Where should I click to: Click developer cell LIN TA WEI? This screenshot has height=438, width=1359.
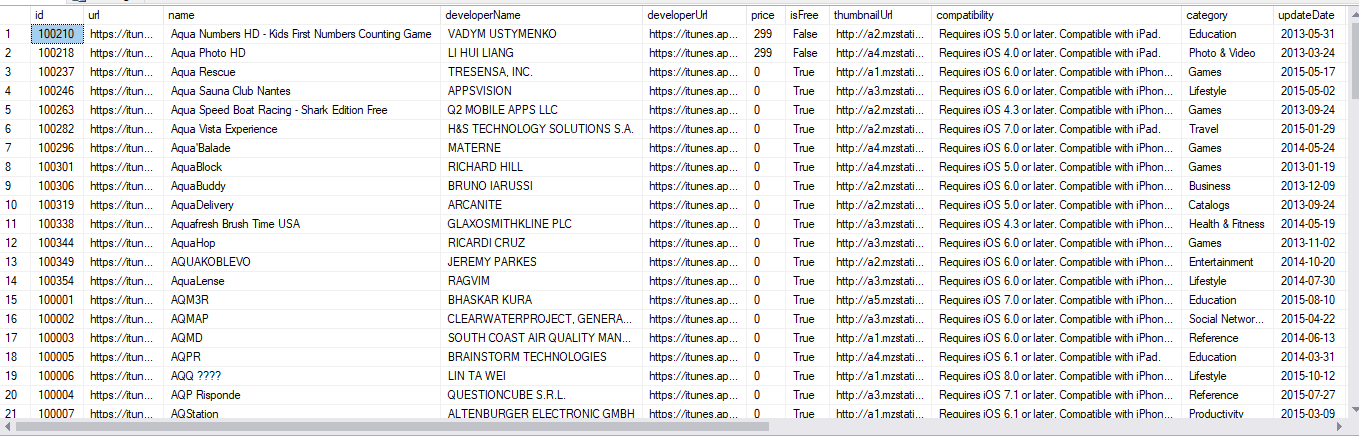point(543,376)
